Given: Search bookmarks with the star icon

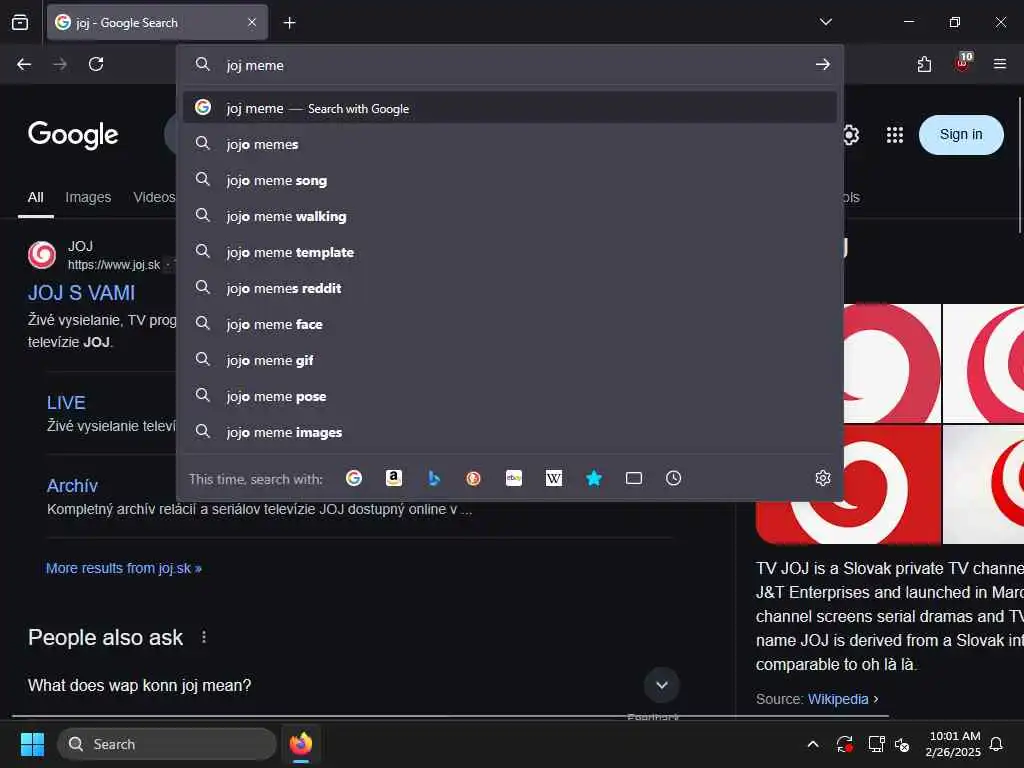Looking at the screenshot, I should point(594,478).
